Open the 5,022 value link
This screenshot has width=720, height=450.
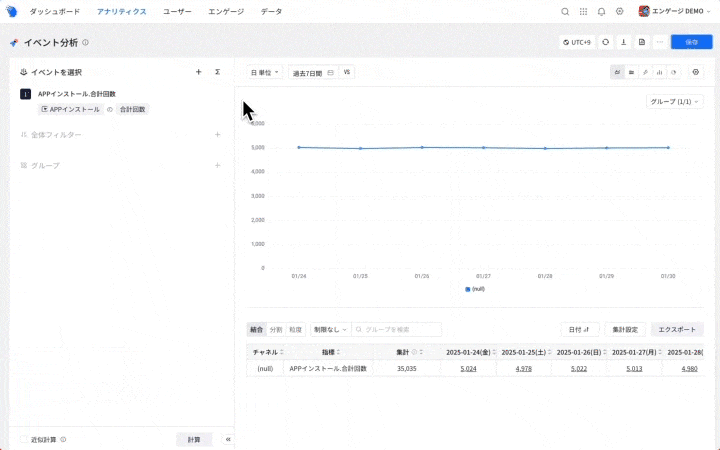tap(579, 369)
